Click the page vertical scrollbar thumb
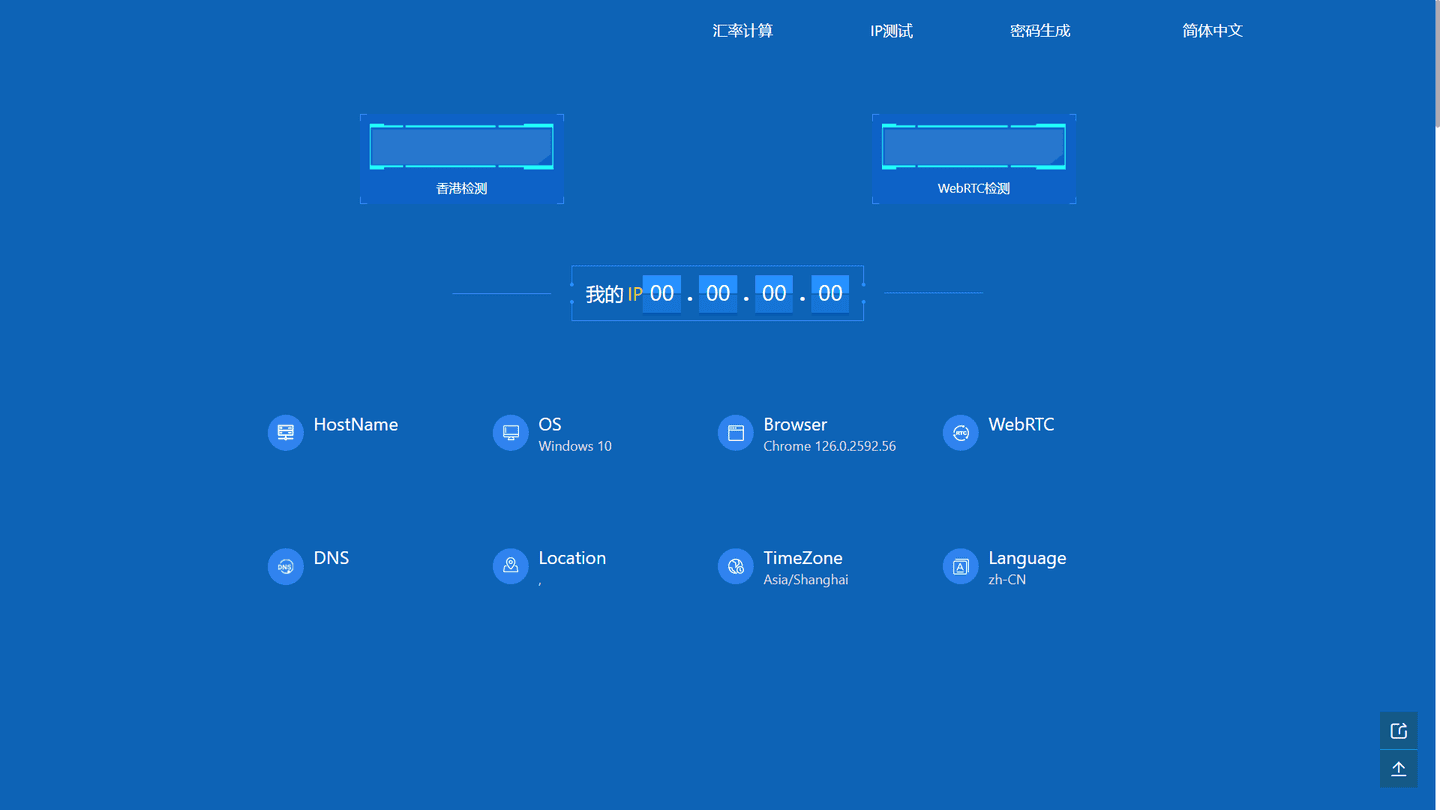Image resolution: width=1440 pixels, height=810 pixels. (x=1436, y=62)
